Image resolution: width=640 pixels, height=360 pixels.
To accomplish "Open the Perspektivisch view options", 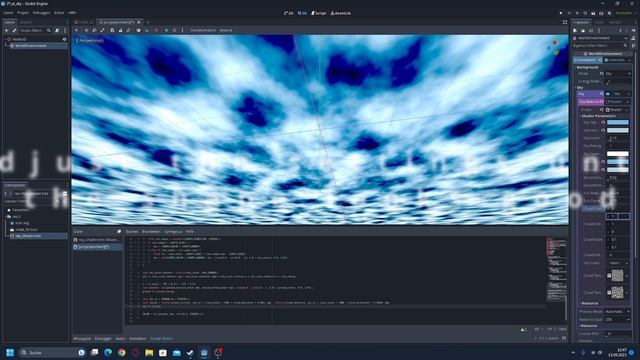I will (x=89, y=41).
